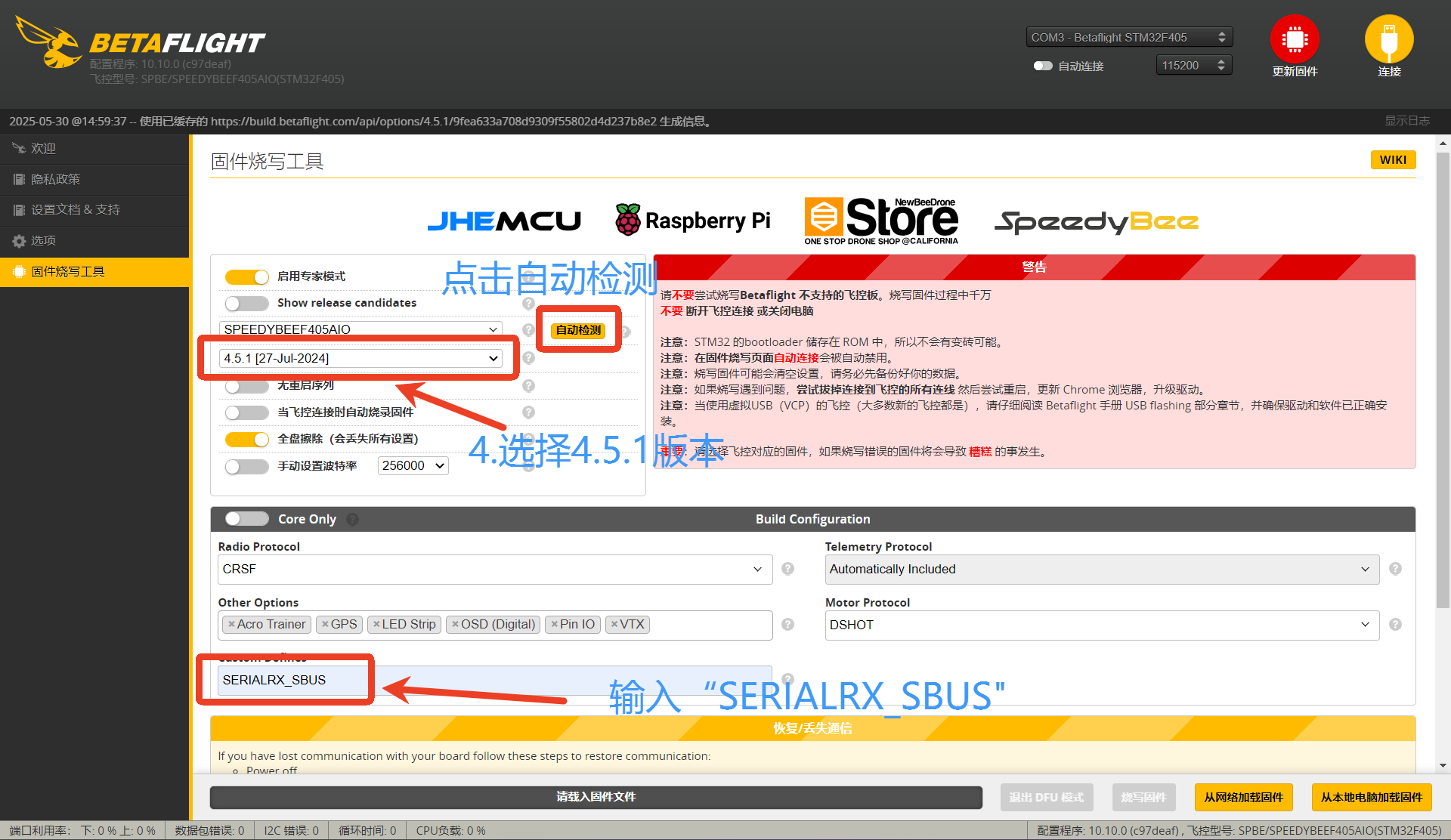The image size is (1451, 840).
Task: Remove the Acro Trainer option tag
Action: pos(231,624)
